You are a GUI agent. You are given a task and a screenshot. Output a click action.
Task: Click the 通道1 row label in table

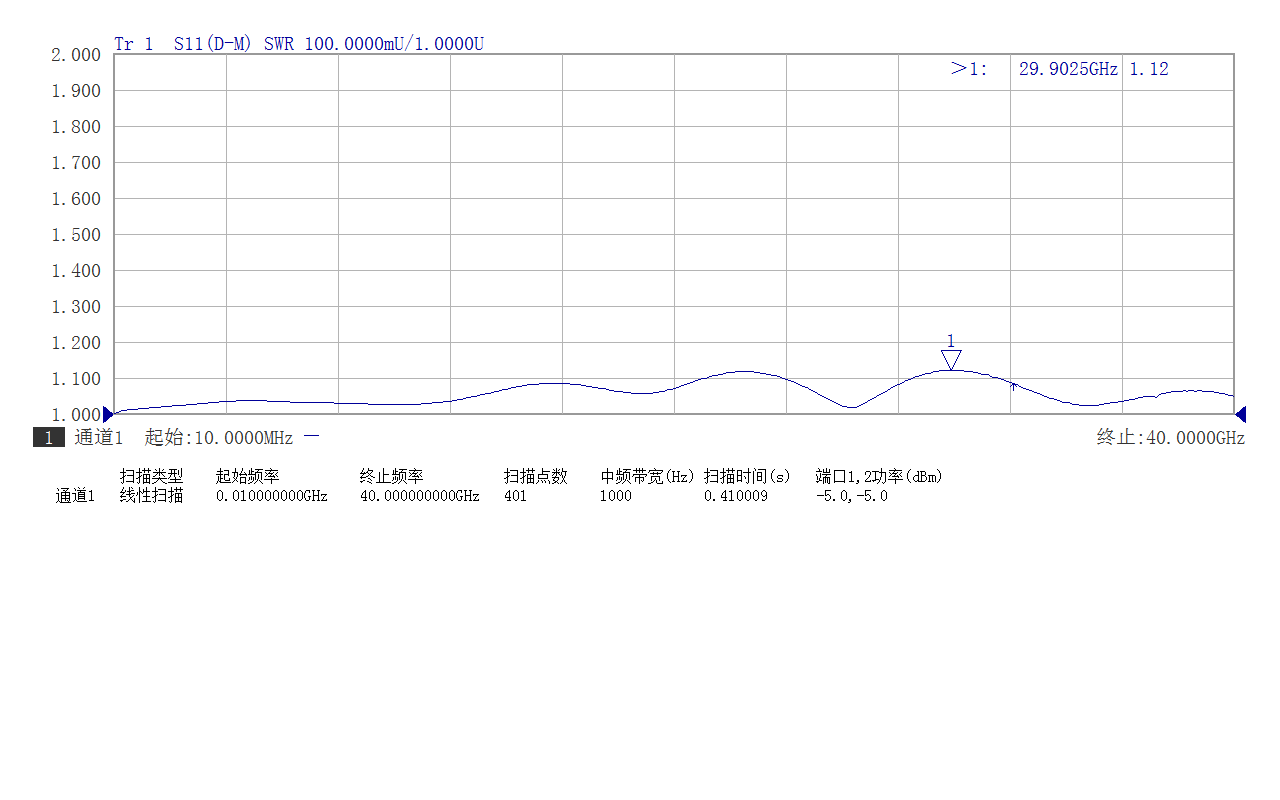coord(75,496)
